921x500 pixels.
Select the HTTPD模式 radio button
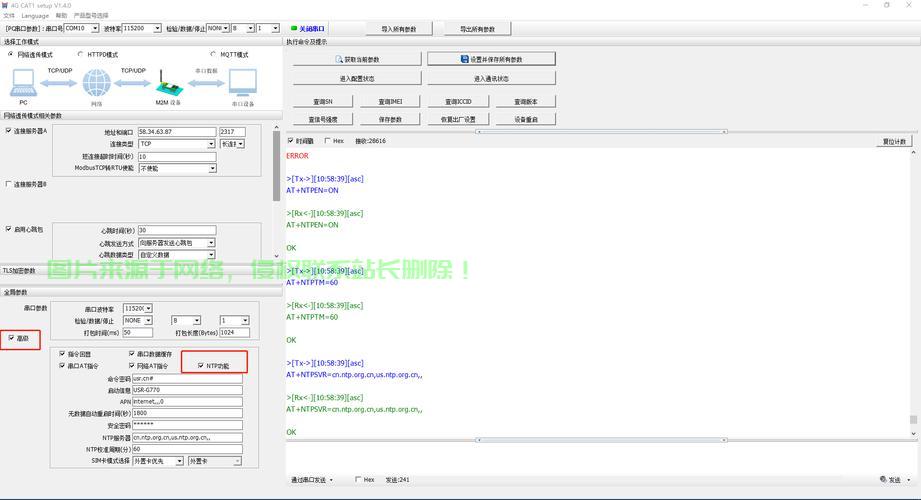click(x=81, y=54)
